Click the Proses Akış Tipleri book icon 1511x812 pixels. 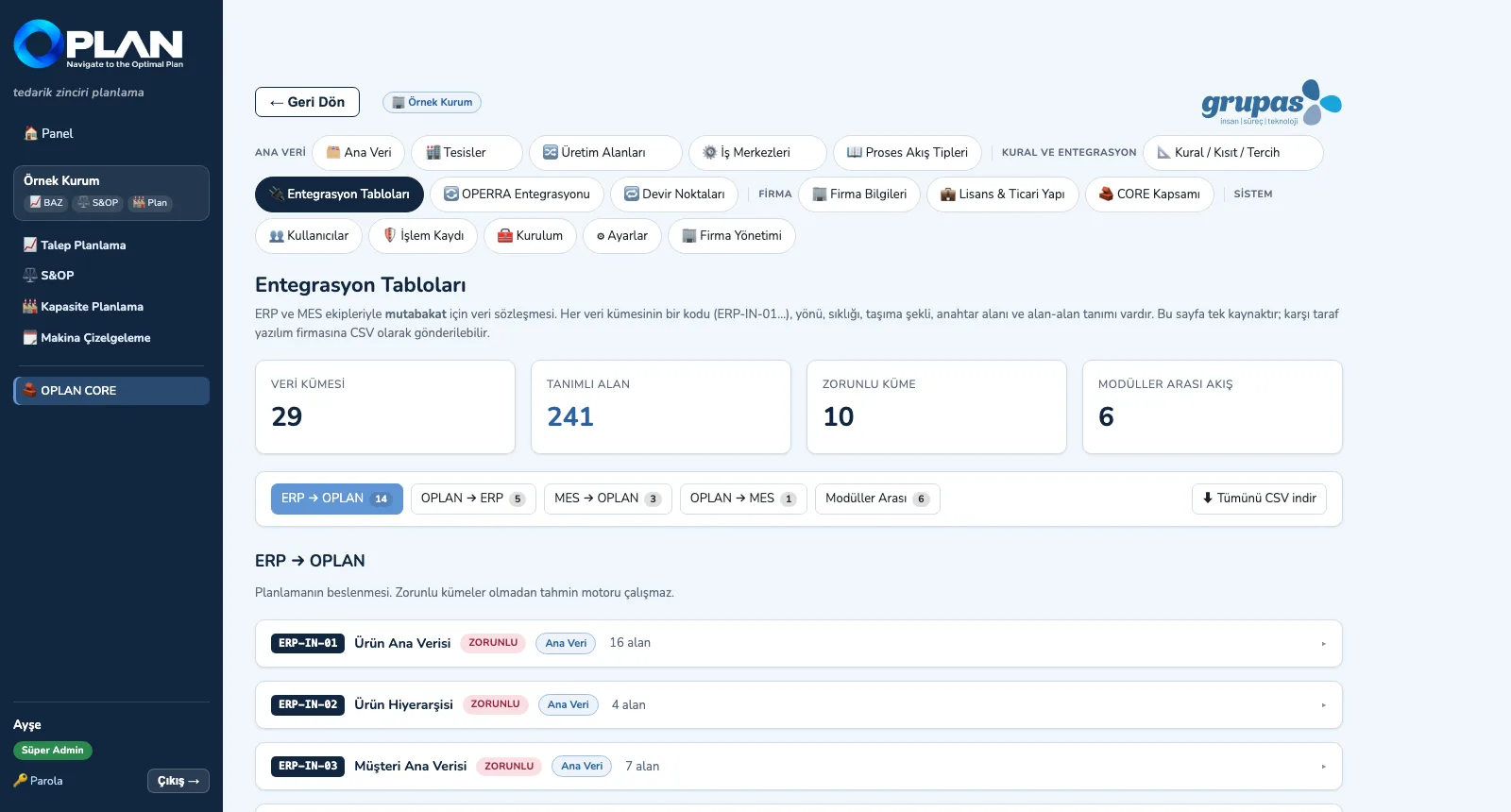[x=855, y=153]
